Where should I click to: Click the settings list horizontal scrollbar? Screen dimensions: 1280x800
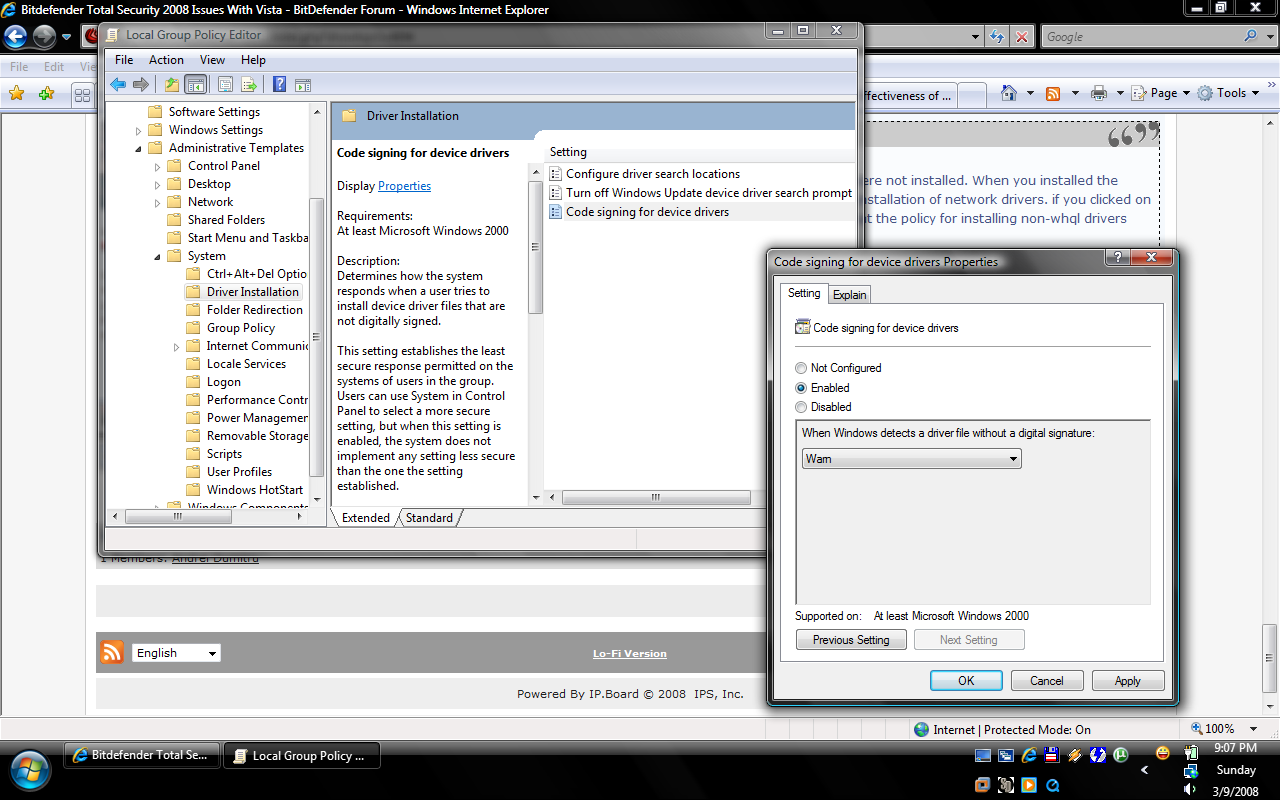(655, 497)
